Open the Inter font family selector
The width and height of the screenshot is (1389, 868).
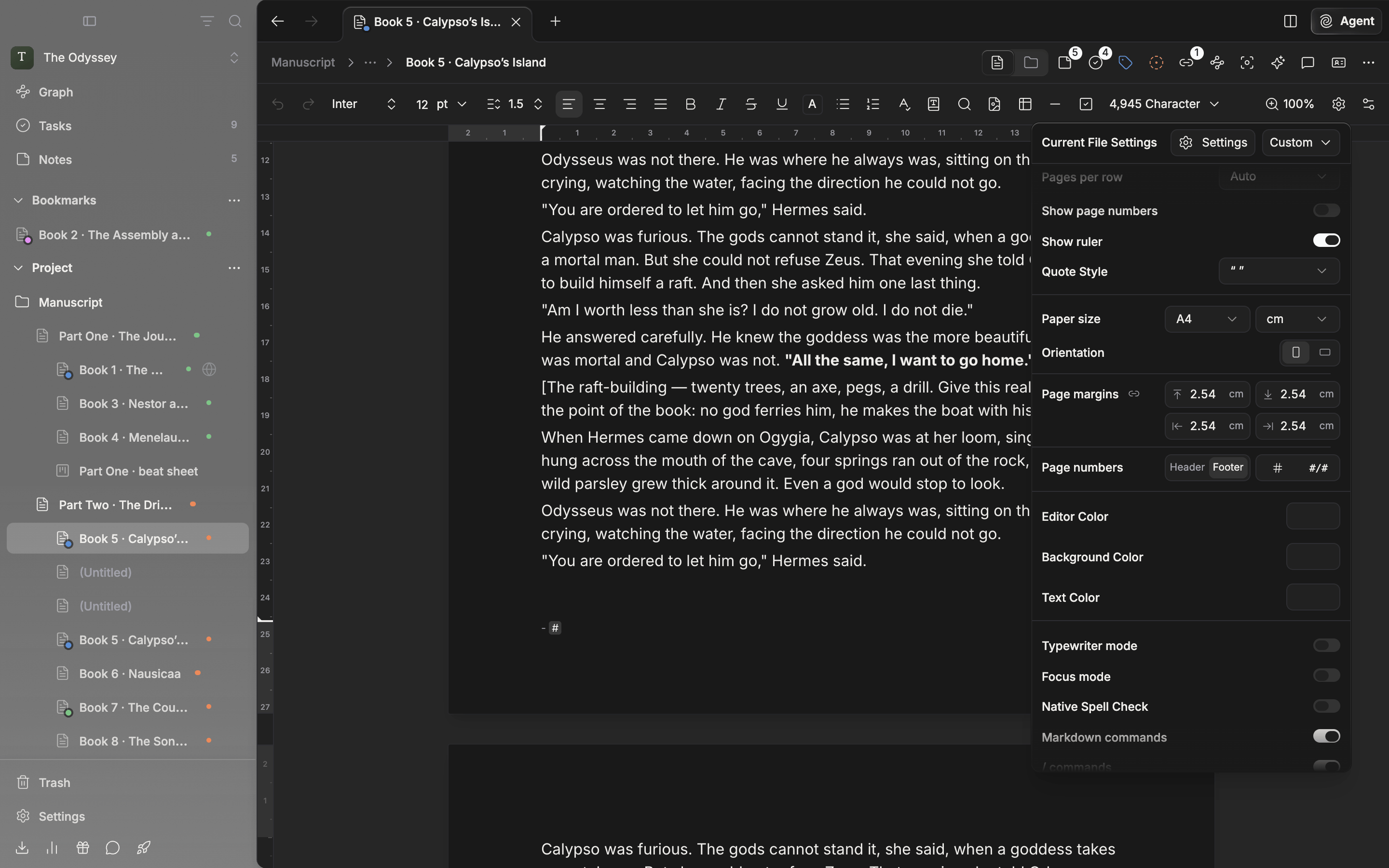click(x=364, y=104)
